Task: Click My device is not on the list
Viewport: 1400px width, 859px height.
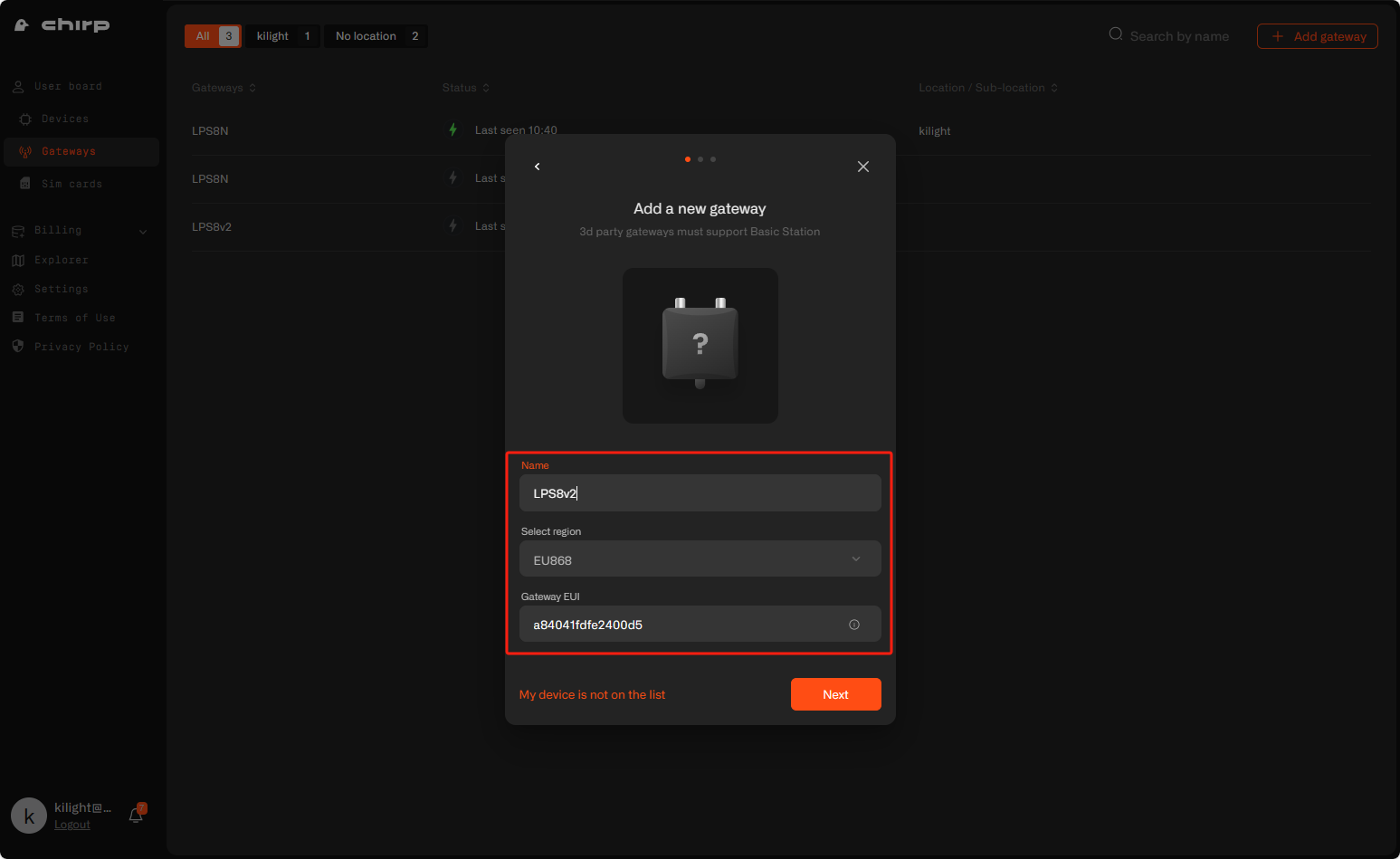Action: point(592,694)
